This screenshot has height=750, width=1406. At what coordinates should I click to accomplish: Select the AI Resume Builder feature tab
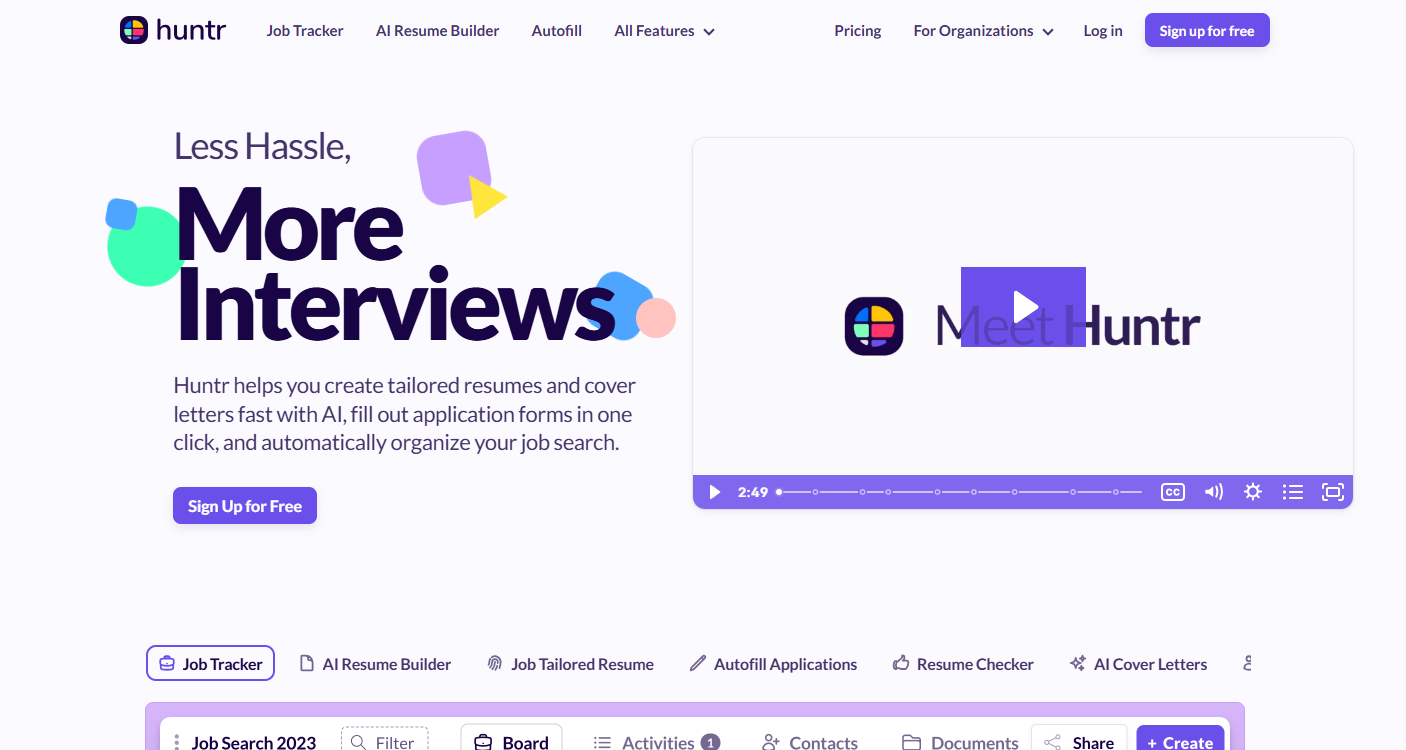(x=376, y=664)
